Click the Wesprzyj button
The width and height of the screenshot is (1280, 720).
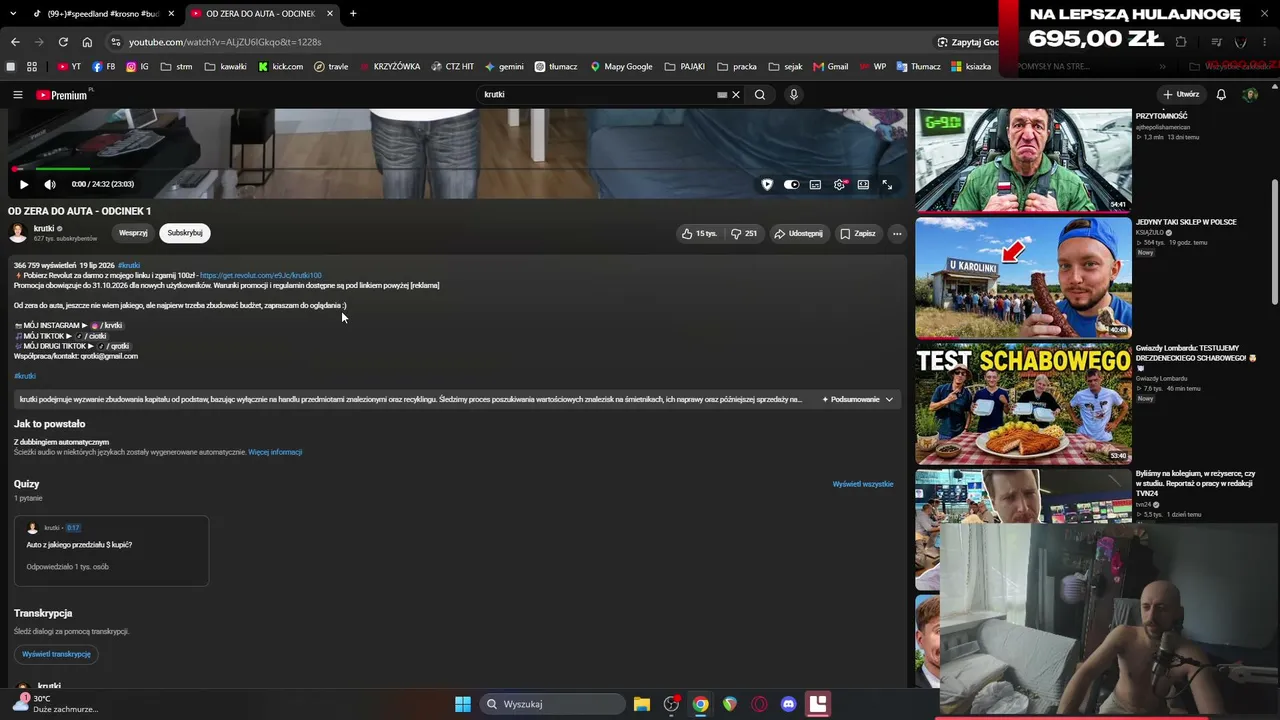pos(133,233)
